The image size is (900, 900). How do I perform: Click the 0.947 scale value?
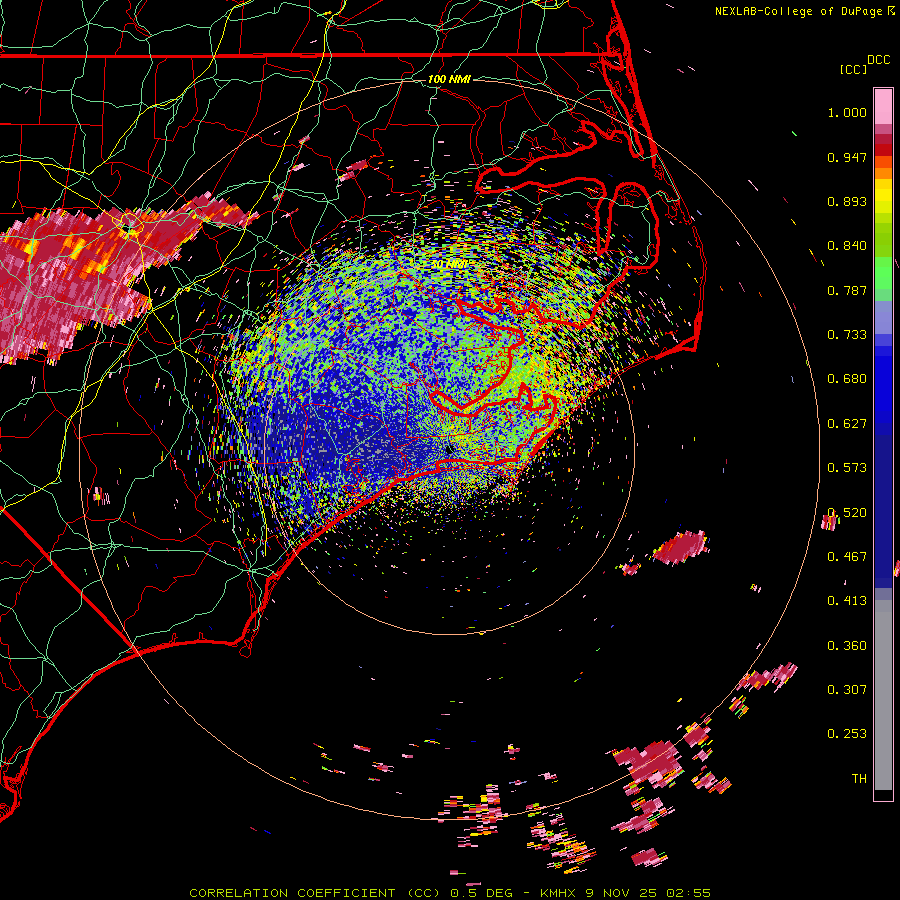click(847, 157)
